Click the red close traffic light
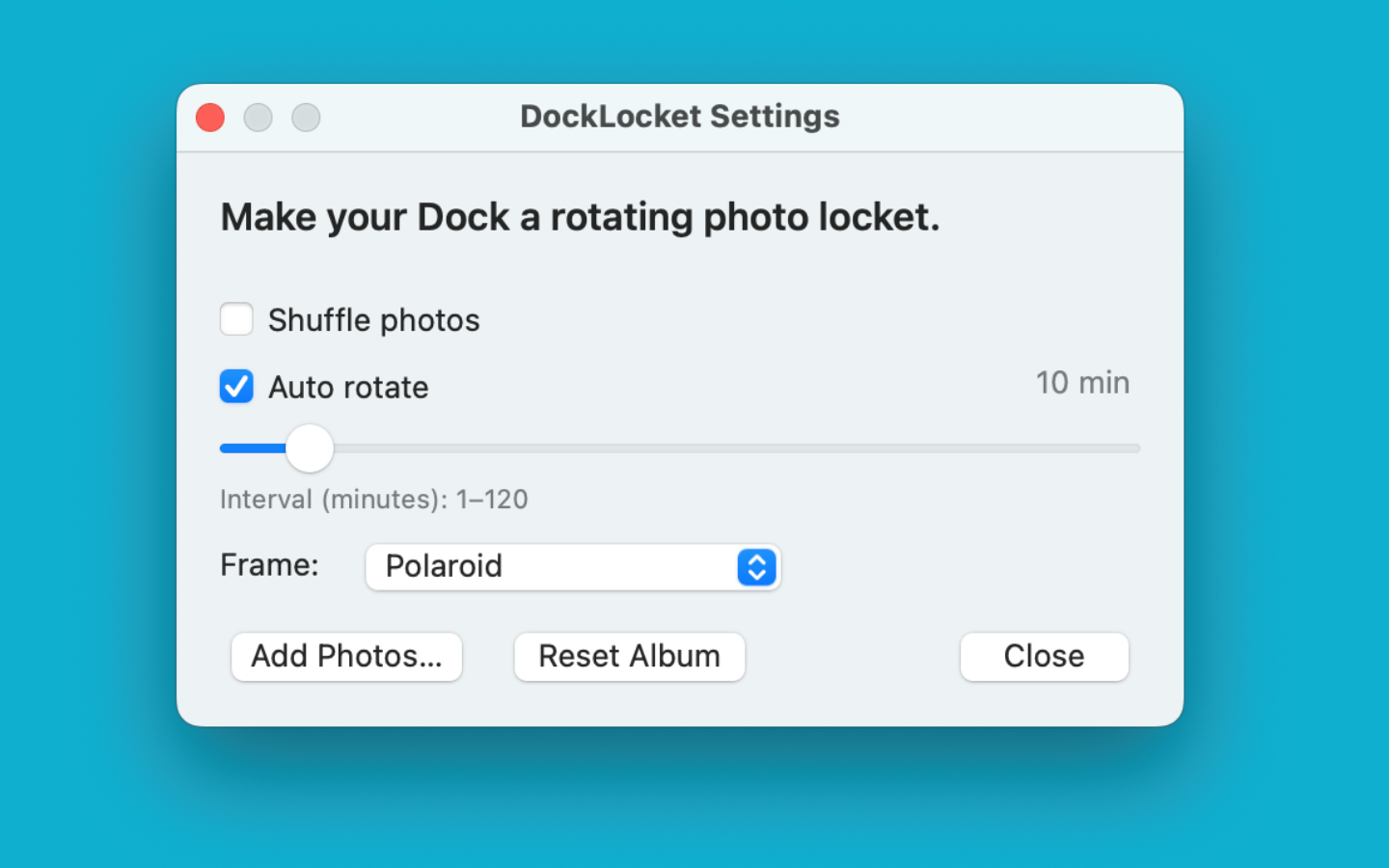Viewport: 1389px width, 868px height. click(x=209, y=117)
